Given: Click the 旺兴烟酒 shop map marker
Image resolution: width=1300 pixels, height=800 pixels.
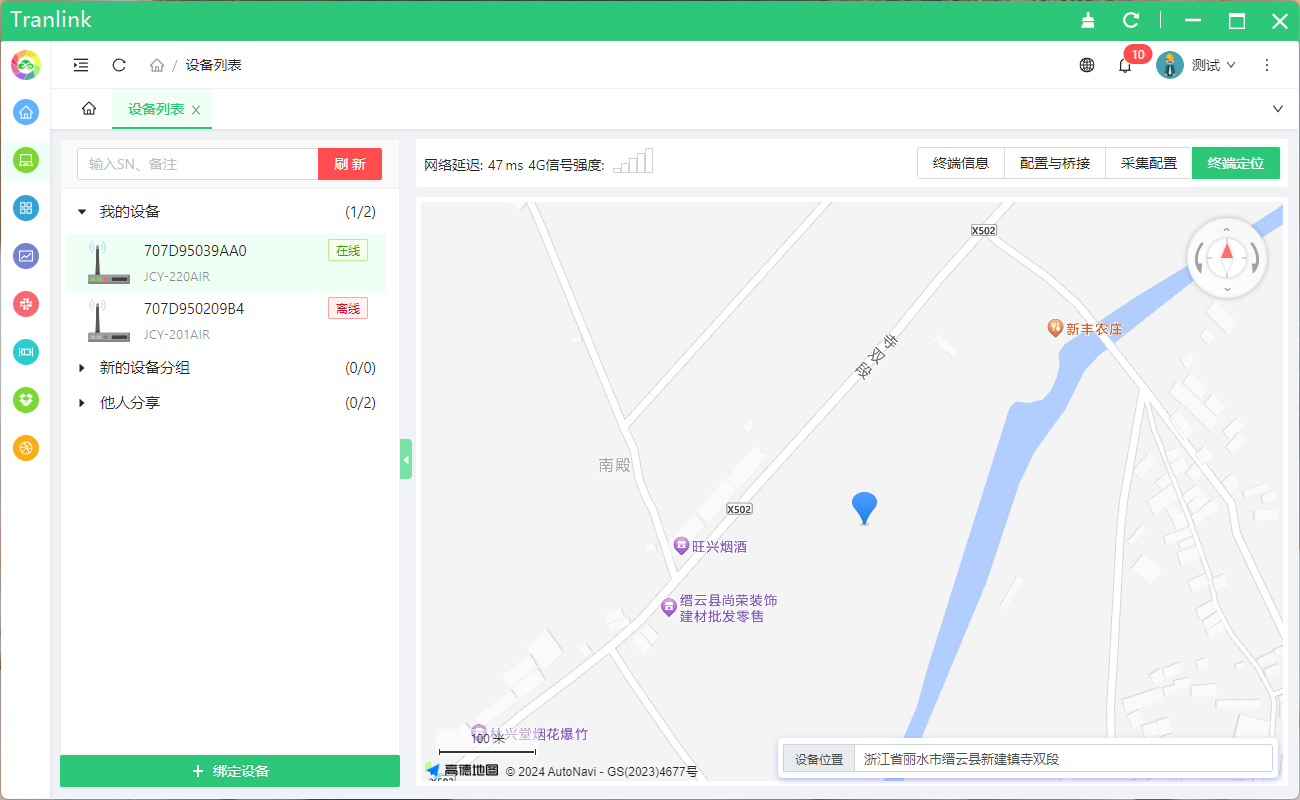Looking at the screenshot, I should point(681,546).
